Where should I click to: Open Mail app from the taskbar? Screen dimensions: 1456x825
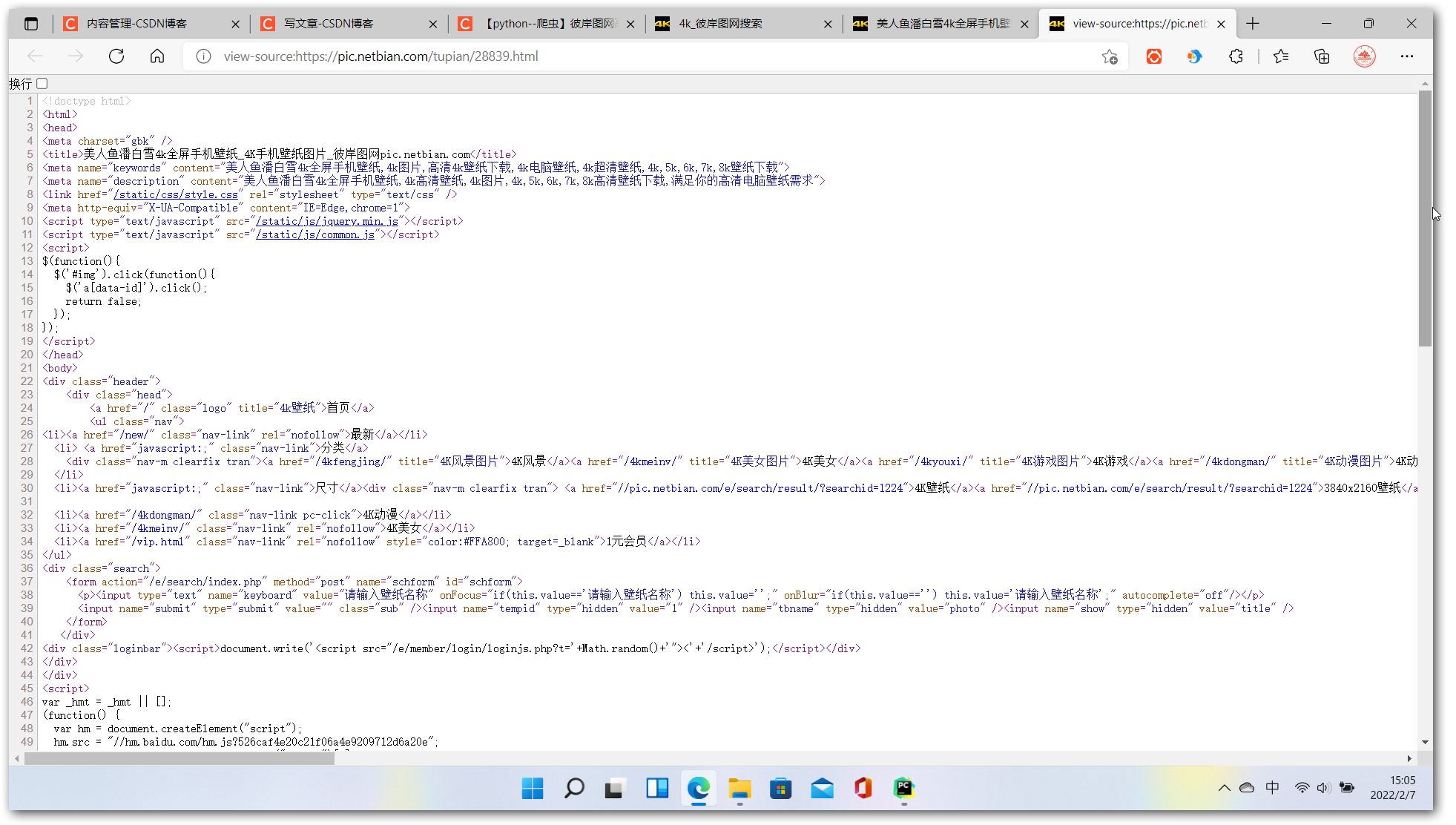click(x=822, y=788)
